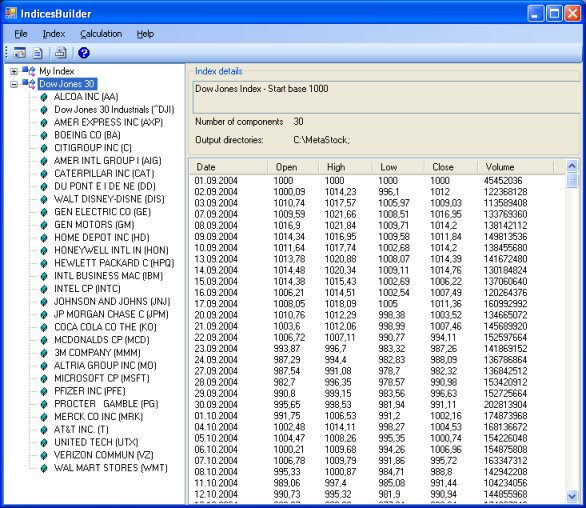
Task: Click the diamond icon beside CATERPILLAR INC (CAT)
Action: (x=44, y=173)
